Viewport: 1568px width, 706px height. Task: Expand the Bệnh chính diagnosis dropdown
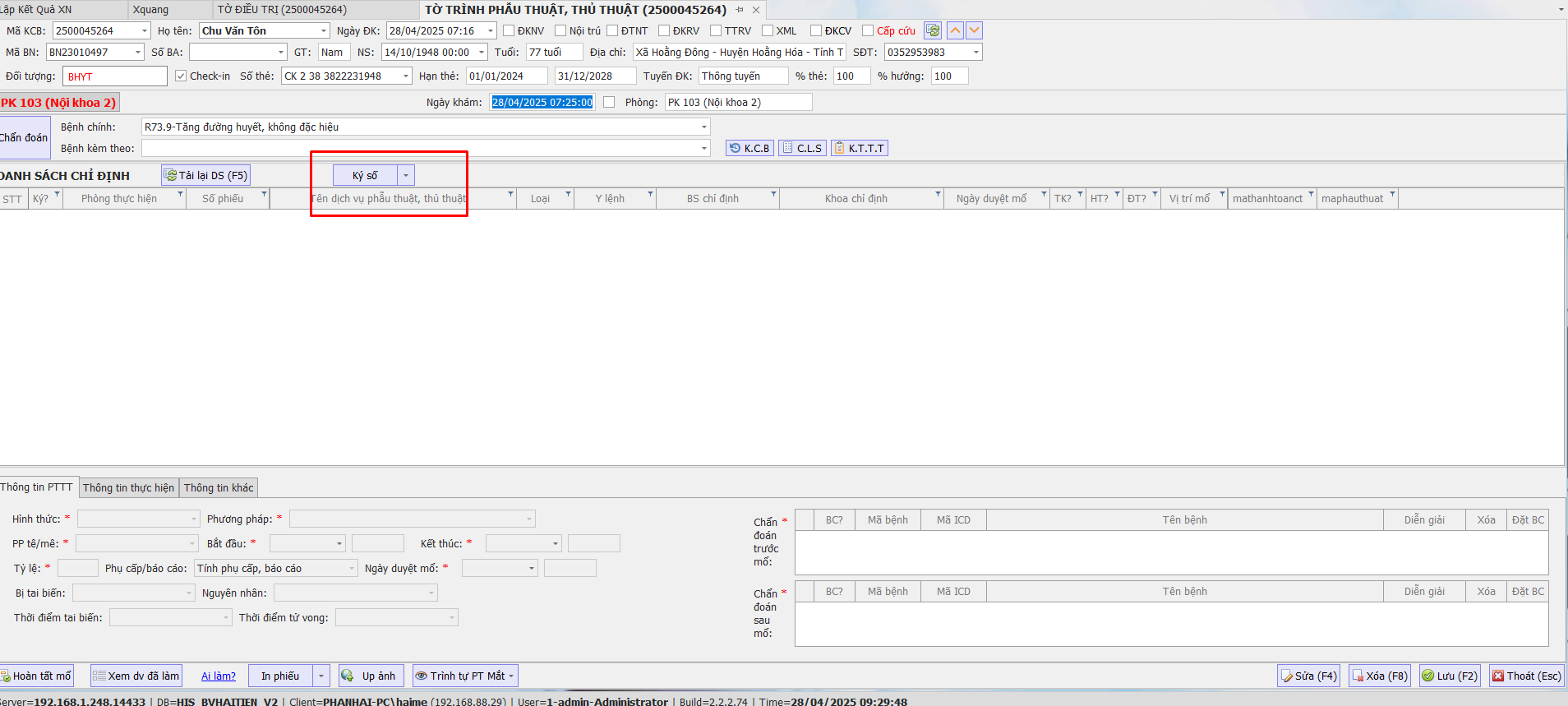pyautogui.click(x=703, y=127)
